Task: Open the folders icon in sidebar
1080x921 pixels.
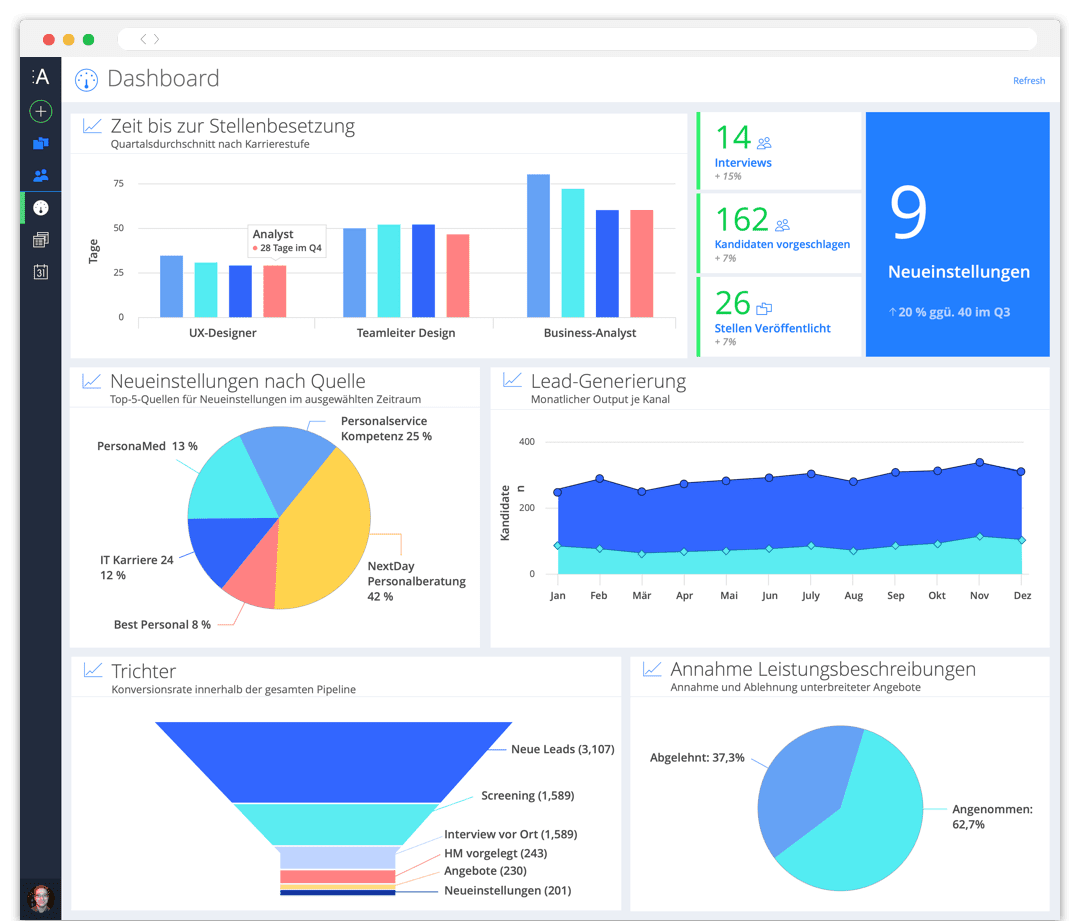Action: coord(41,143)
